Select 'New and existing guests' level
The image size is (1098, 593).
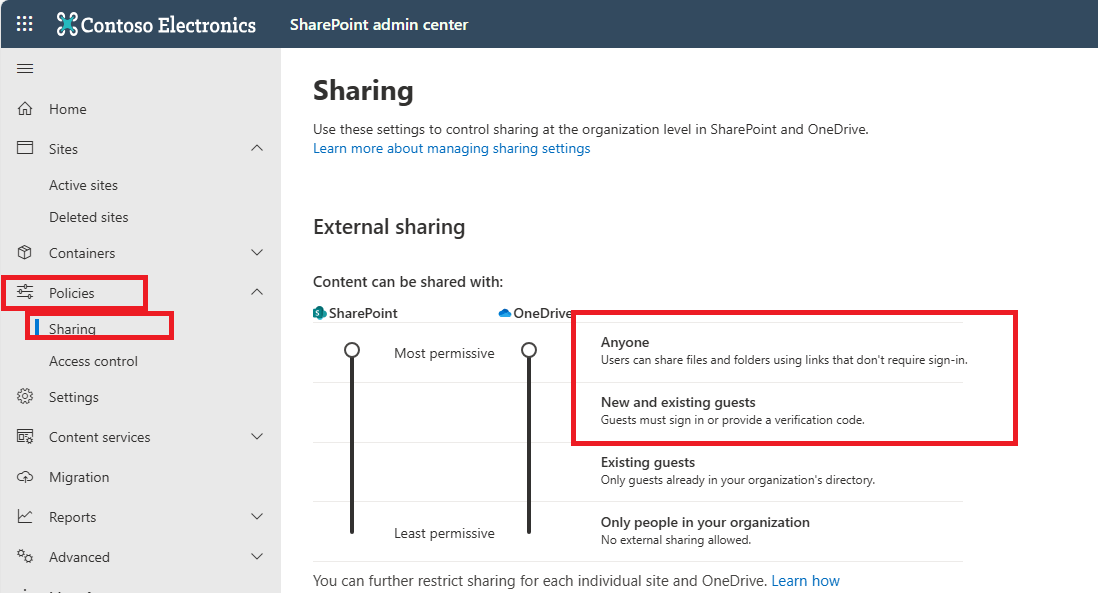click(678, 403)
